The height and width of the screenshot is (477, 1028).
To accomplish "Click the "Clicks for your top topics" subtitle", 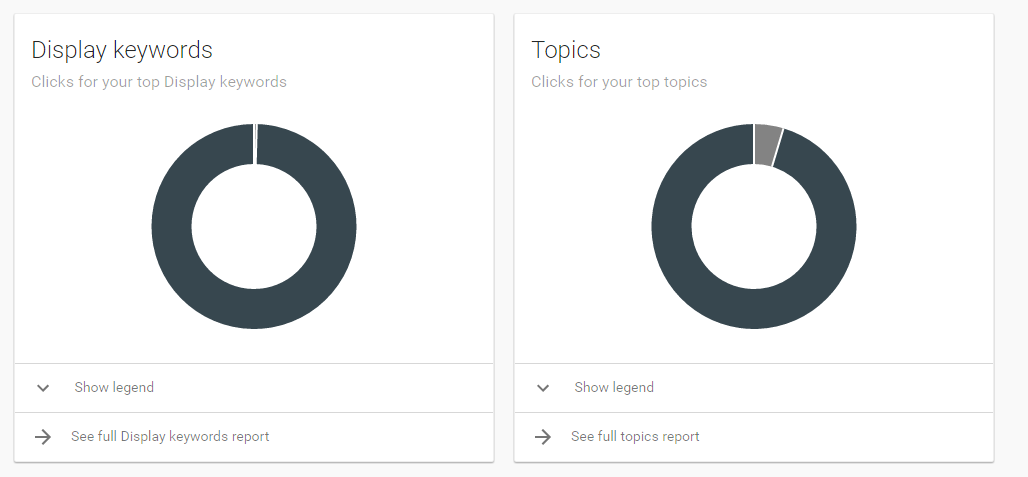I will click(x=619, y=82).
